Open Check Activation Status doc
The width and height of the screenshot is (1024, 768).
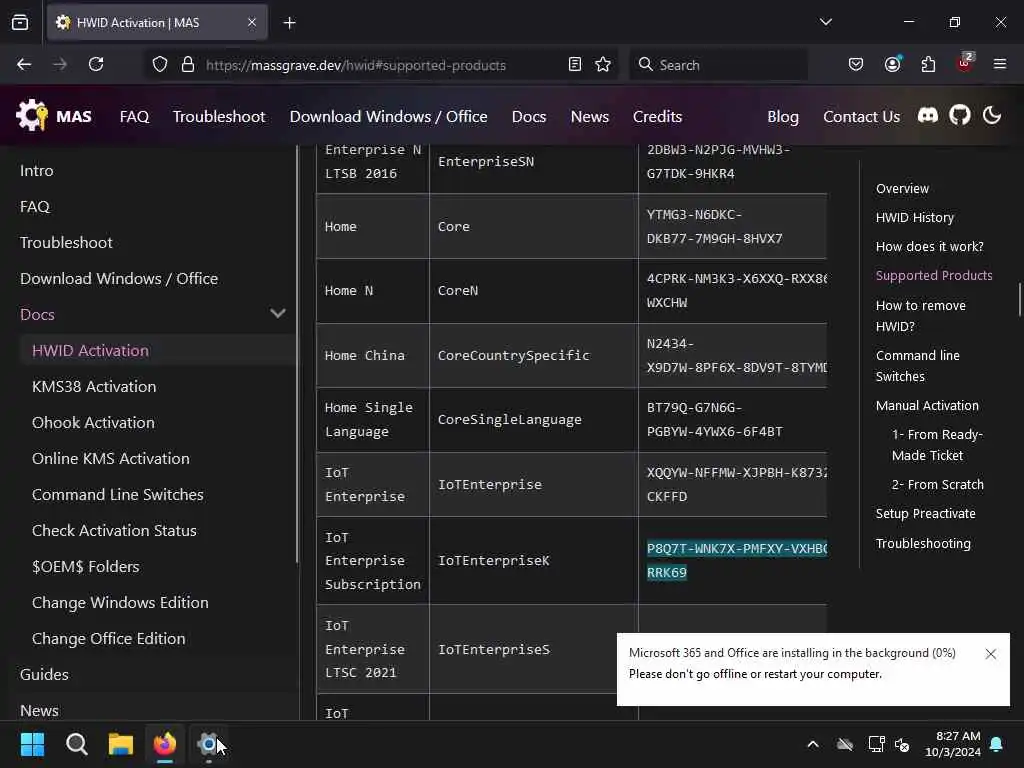tap(114, 530)
